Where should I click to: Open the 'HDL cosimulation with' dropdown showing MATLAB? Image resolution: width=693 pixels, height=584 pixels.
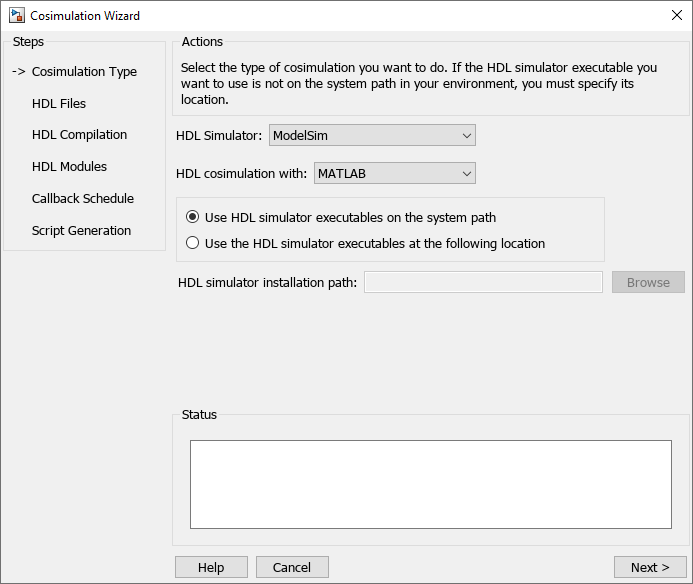click(395, 173)
